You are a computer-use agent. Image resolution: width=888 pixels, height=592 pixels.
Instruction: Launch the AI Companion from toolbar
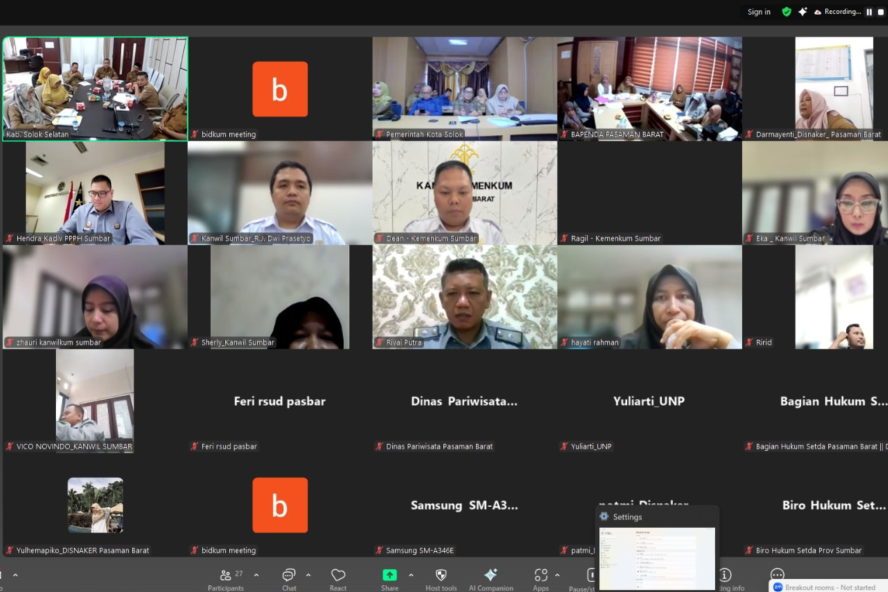pyautogui.click(x=491, y=577)
